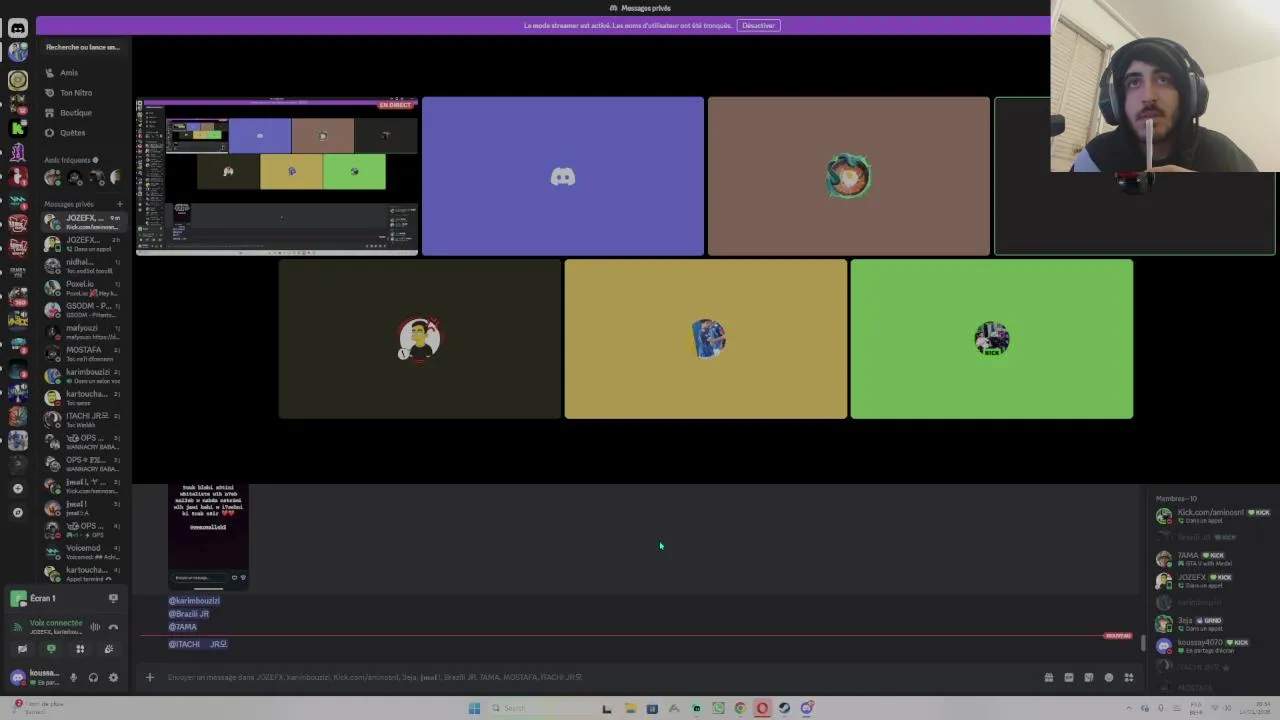The image size is (1280, 720).
Task: Open the ITACHI JR private conversation
Action: tap(82, 420)
